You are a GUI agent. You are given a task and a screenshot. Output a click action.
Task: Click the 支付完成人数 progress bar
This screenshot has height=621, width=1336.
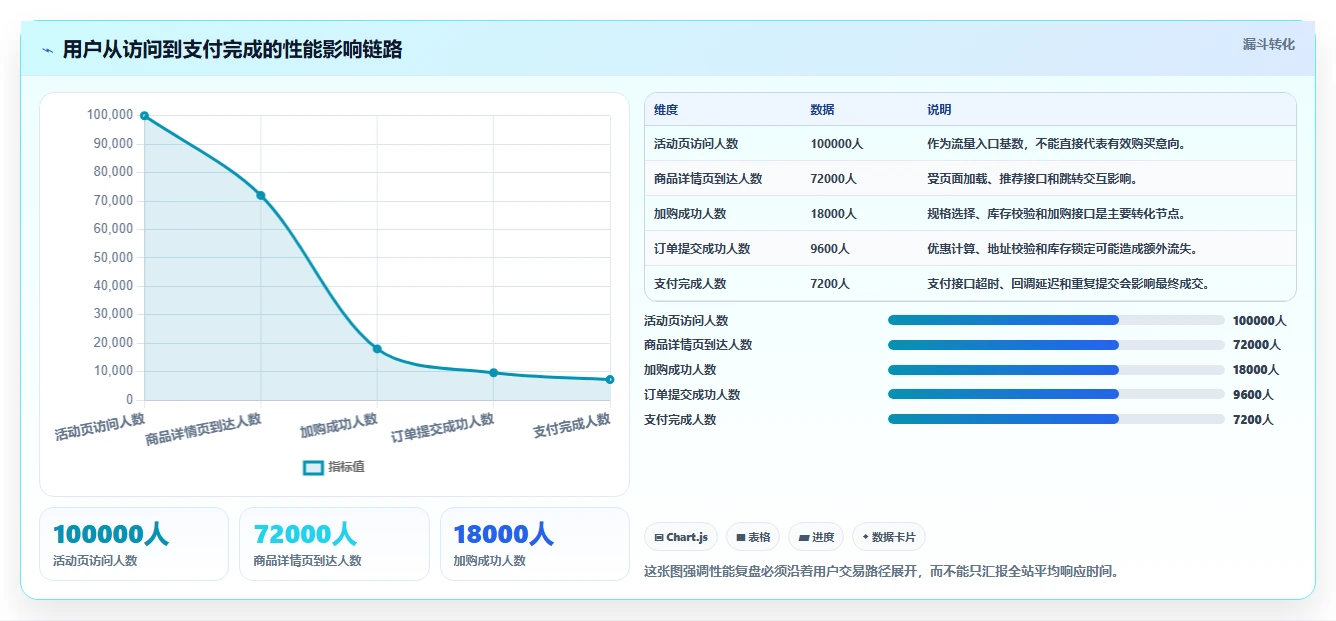tap(1056, 420)
